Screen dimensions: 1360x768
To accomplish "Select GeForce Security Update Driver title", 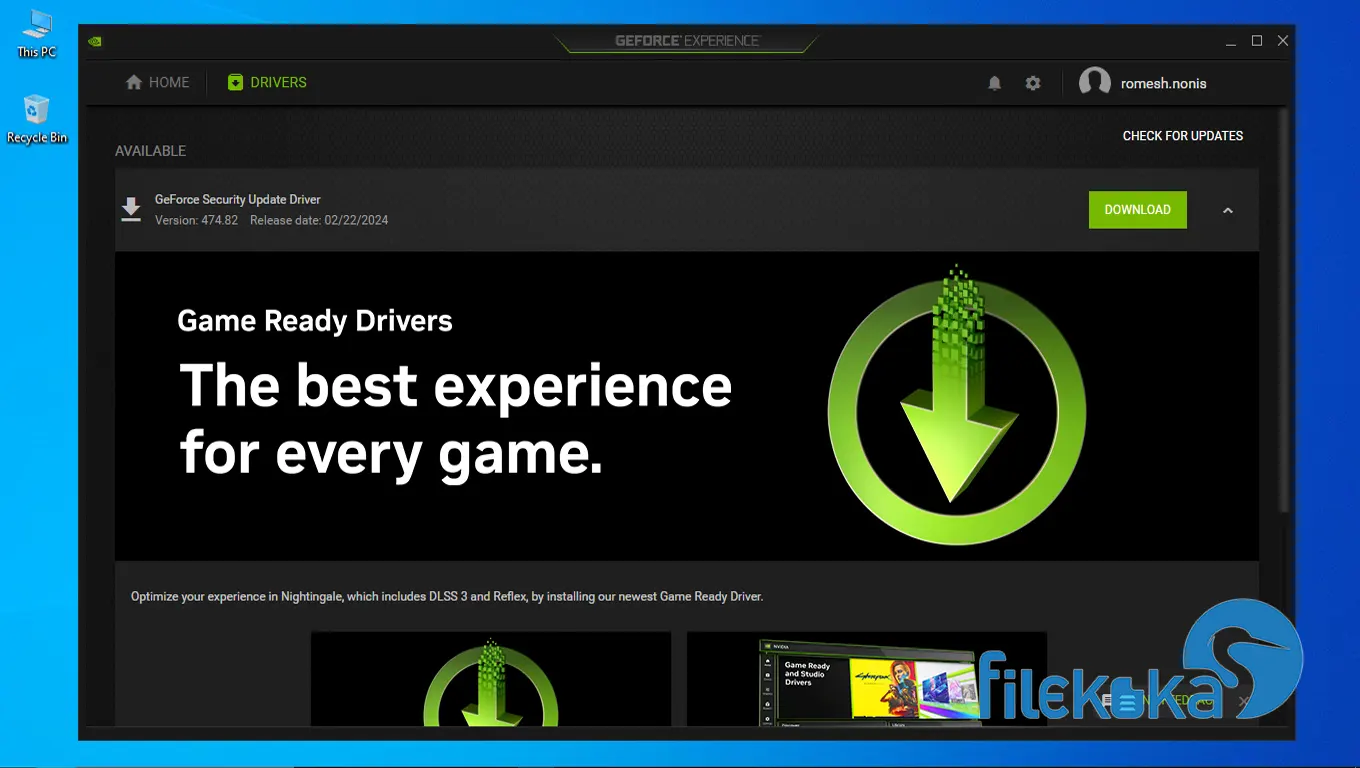I will click(x=238, y=200).
